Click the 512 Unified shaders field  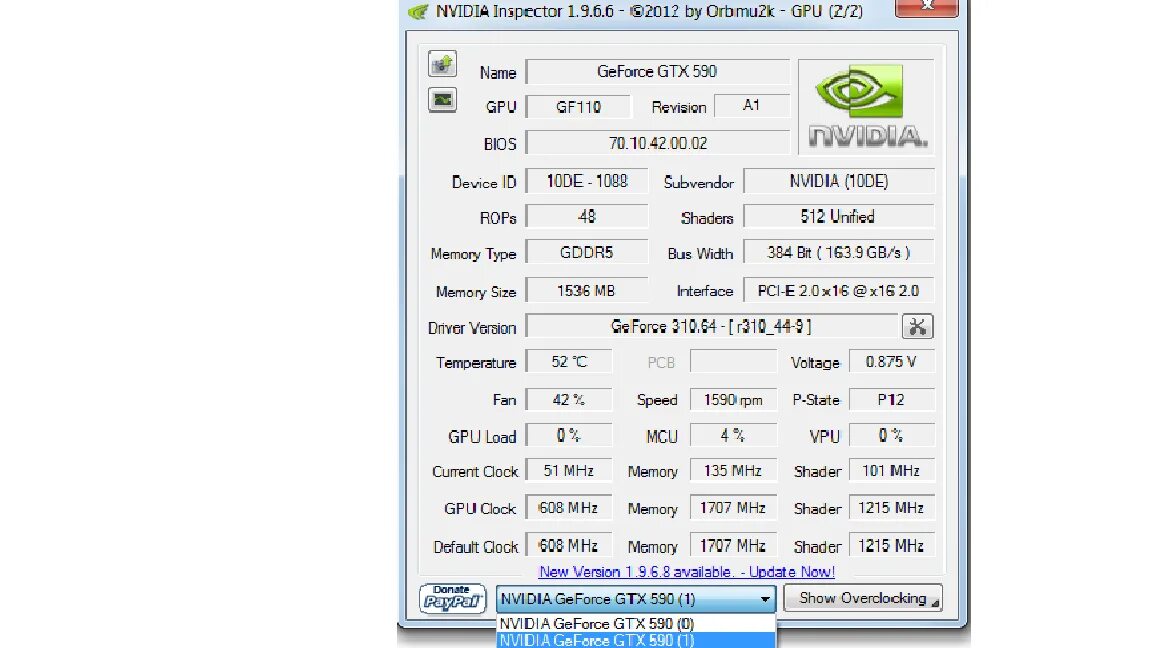point(839,217)
